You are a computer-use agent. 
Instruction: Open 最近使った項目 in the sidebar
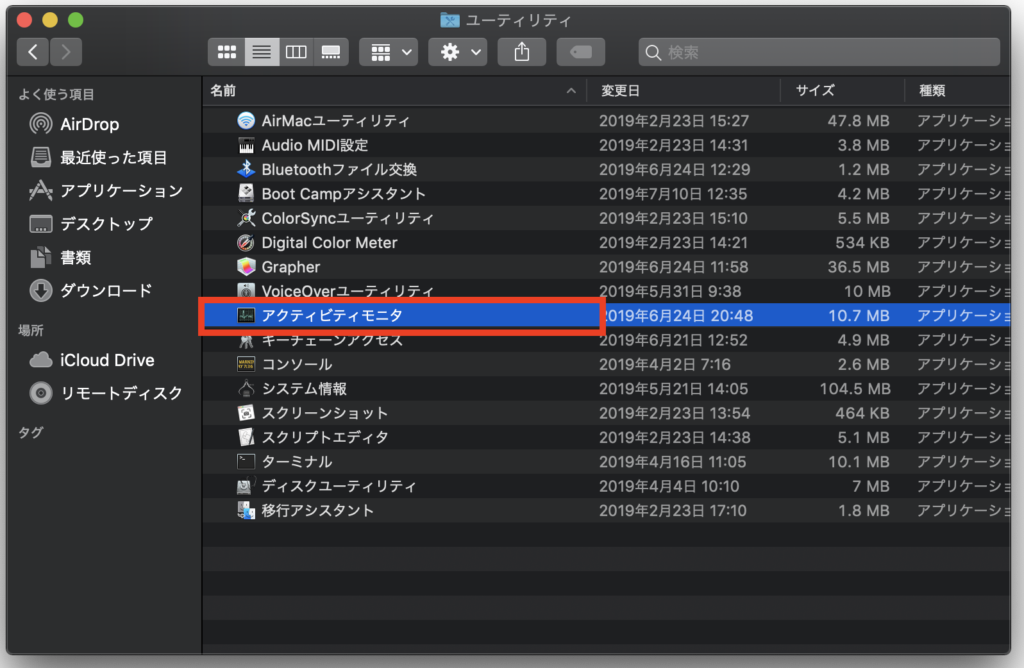click(98, 157)
